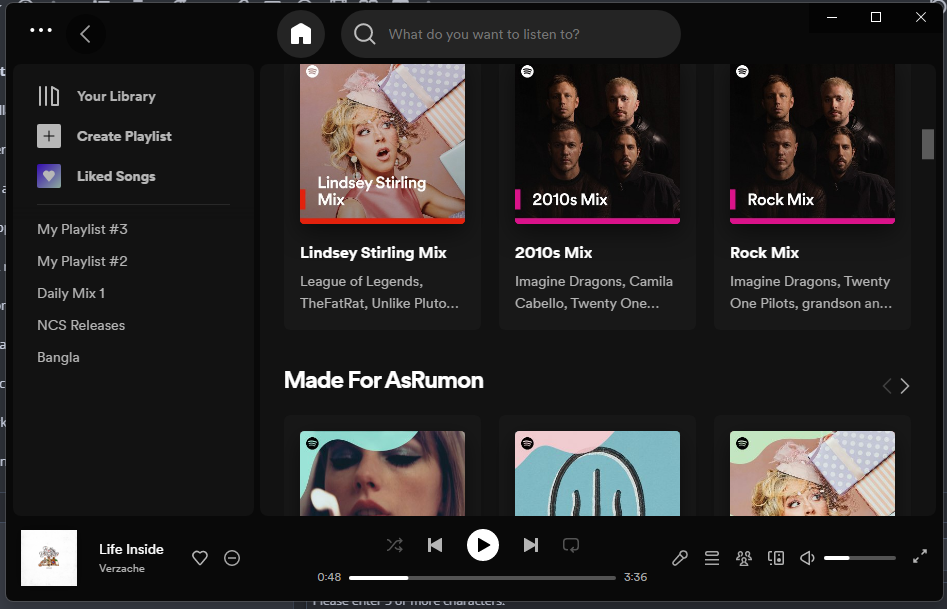947x609 pixels.
Task: Skip to the next track
Action: coord(530,545)
